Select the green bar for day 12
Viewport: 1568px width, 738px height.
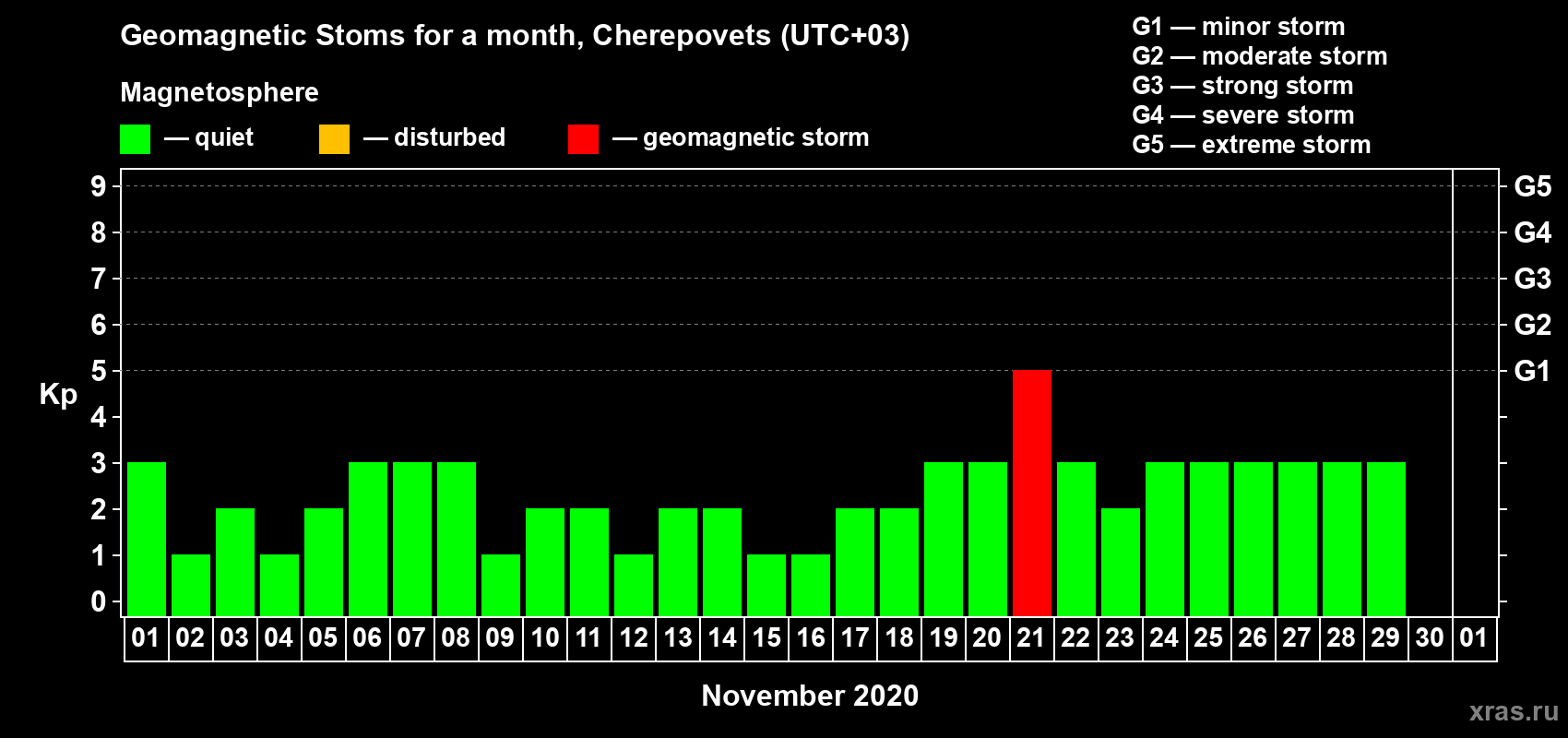(634, 585)
